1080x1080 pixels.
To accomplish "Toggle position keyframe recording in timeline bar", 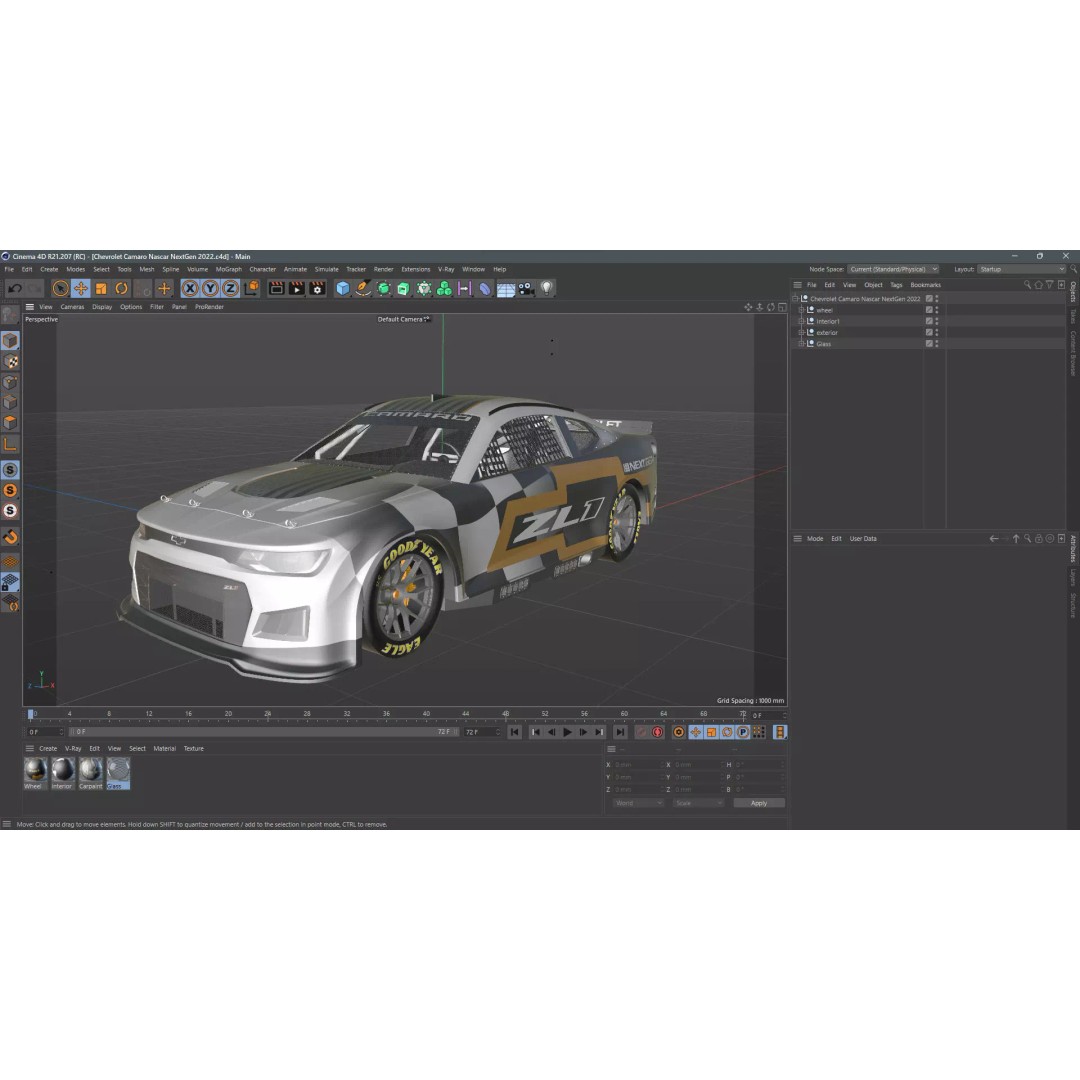I will click(x=695, y=732).
